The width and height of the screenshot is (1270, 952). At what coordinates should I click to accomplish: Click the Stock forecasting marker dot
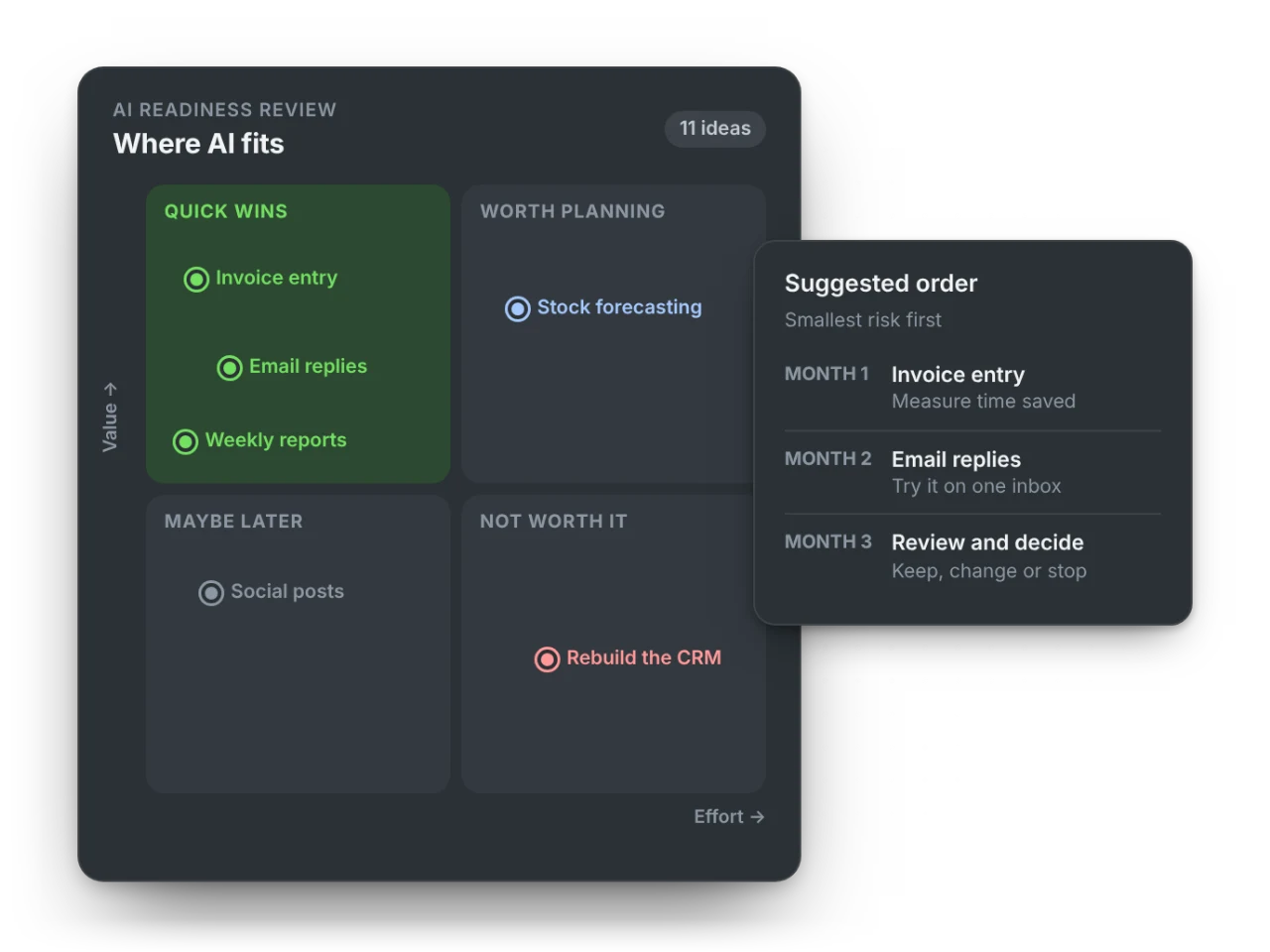point(518,309)
